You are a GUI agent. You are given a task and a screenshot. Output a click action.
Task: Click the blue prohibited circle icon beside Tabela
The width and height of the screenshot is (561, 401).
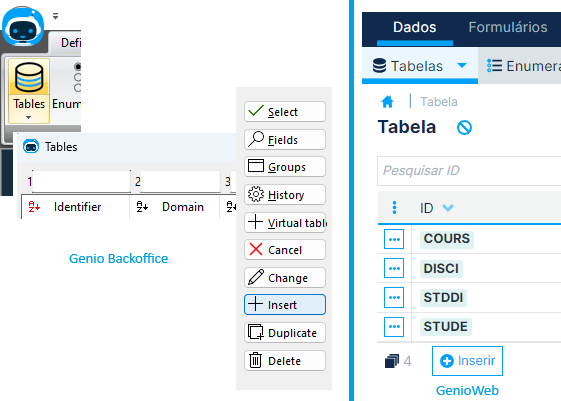464,127
